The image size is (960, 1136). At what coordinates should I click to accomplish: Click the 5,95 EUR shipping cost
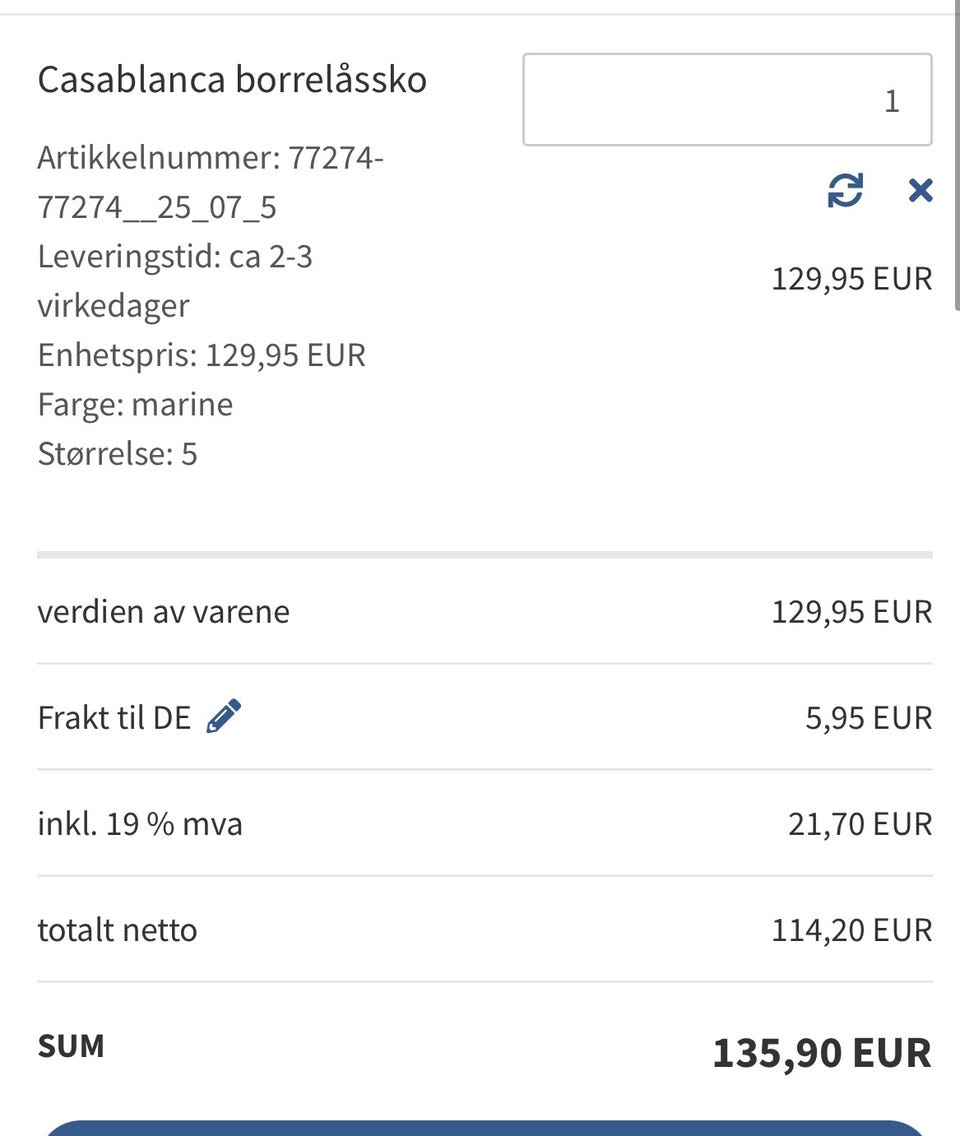coord(868,717)
